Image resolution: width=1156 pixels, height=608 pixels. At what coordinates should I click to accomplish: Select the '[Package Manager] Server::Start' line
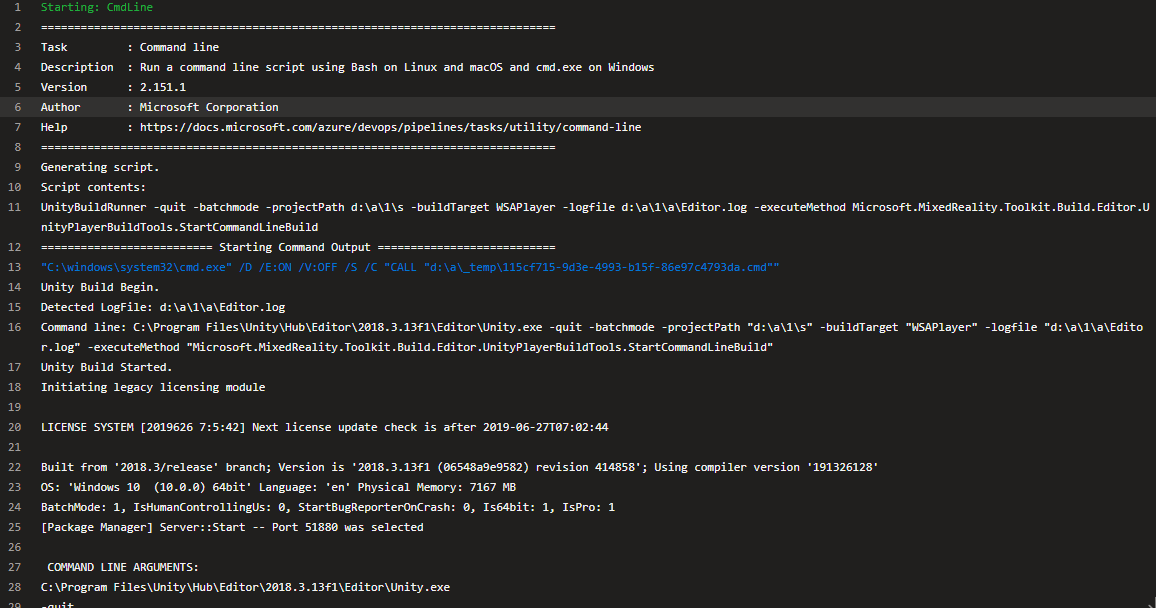coord(231,527)
